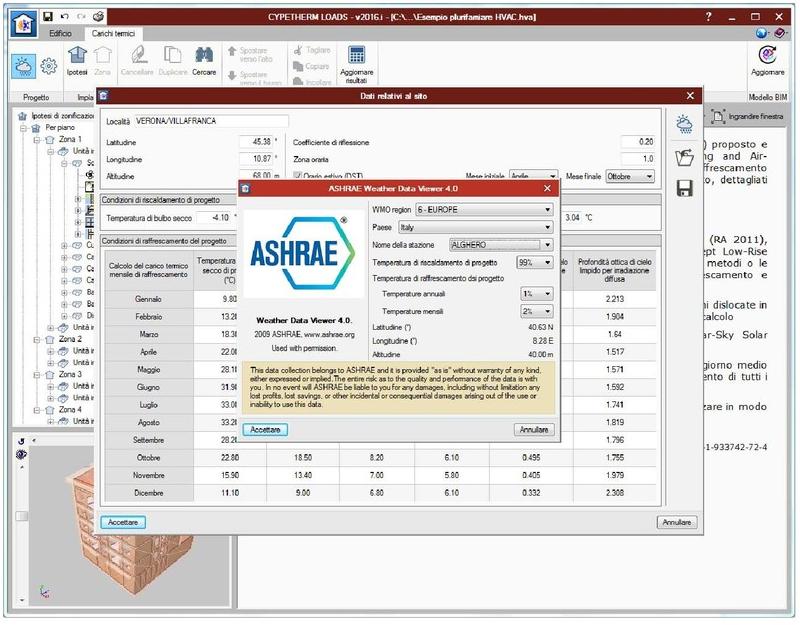The image size is (800, 625).
Task: Toggle the Temperature mensili setting
Action: coord(536,310)
